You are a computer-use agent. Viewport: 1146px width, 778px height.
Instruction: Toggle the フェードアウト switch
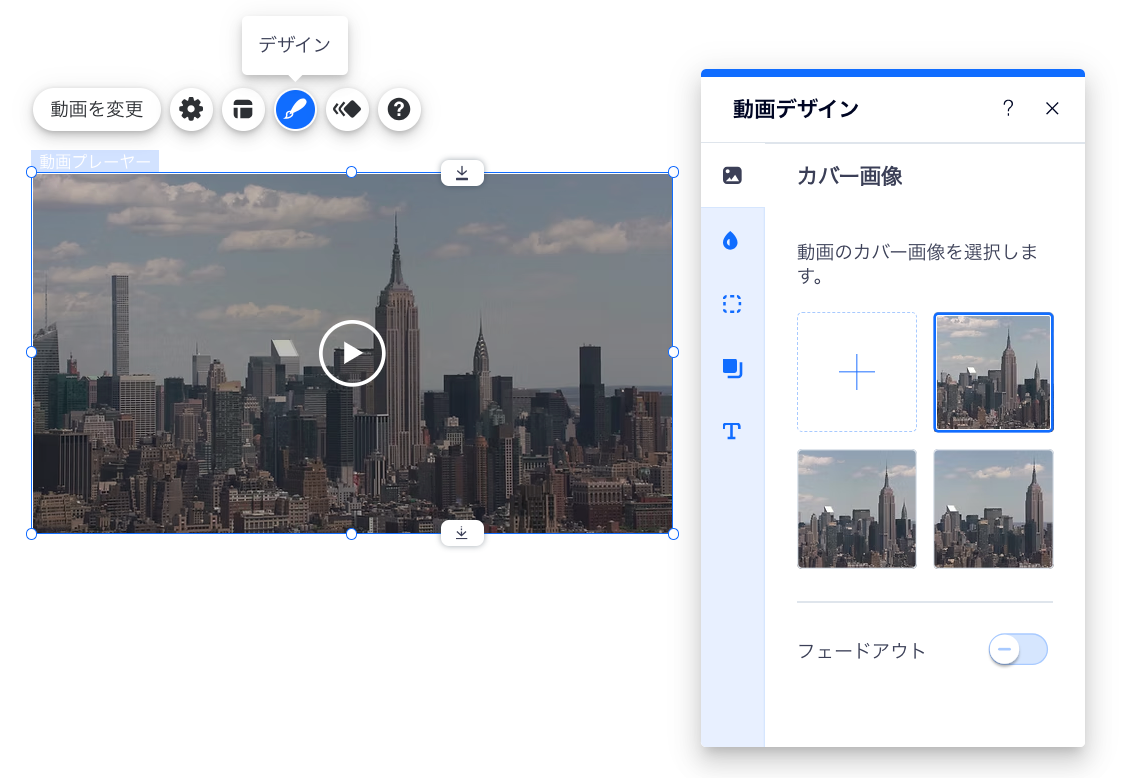(x=1018, y=649)
